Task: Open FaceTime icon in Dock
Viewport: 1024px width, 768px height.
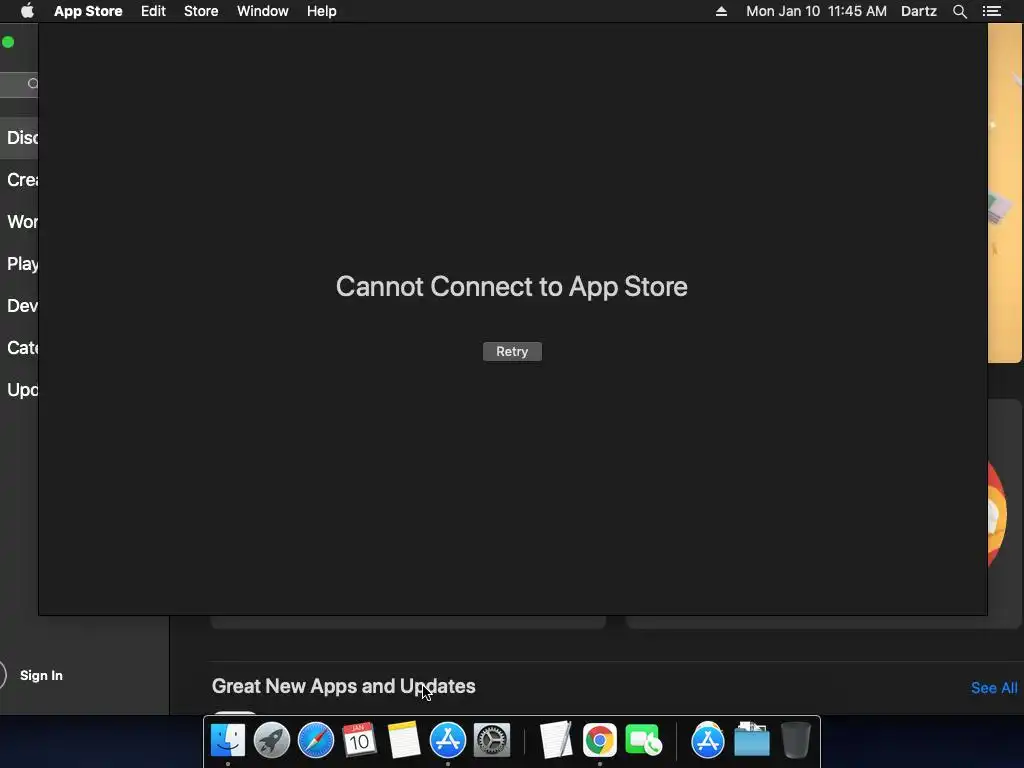Action: [643, 741]
